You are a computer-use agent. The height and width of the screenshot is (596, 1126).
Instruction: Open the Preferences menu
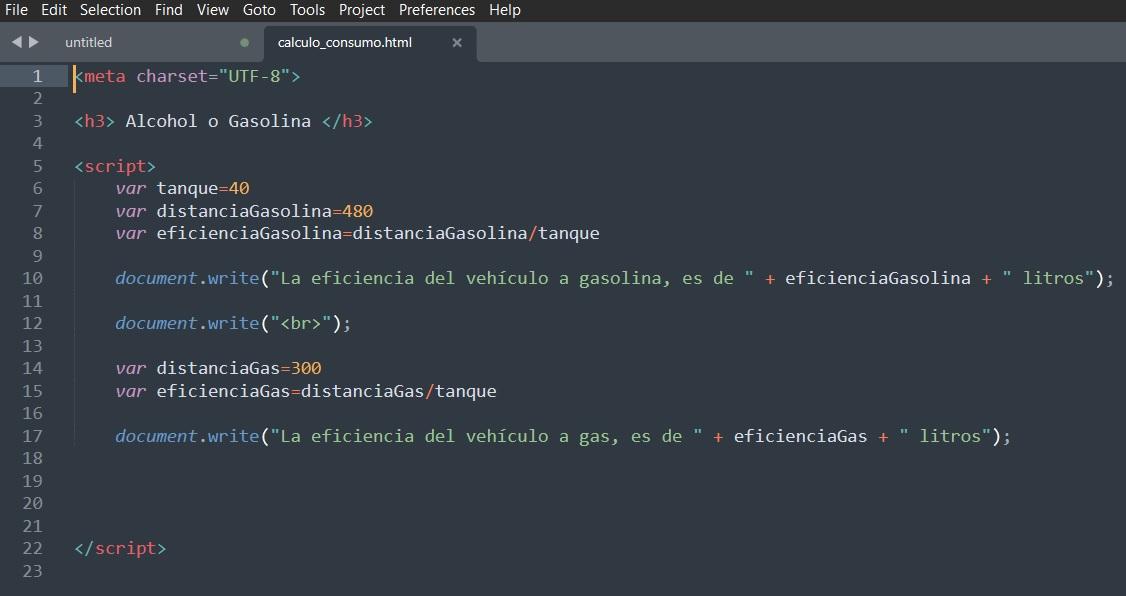(x=437, y=10)
